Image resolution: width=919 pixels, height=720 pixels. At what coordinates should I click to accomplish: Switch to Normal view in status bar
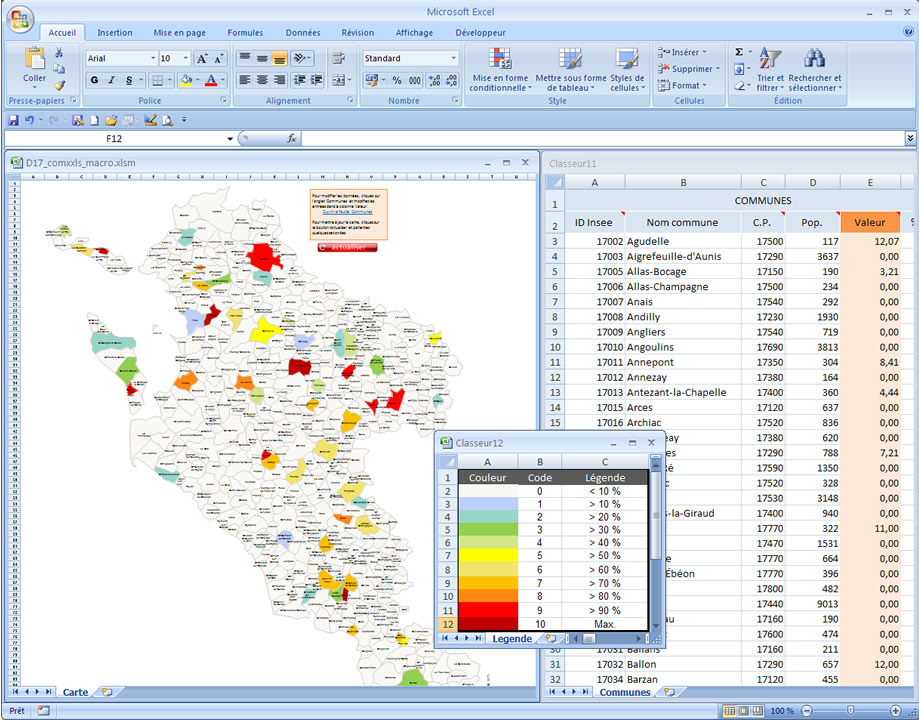[729, 711]
